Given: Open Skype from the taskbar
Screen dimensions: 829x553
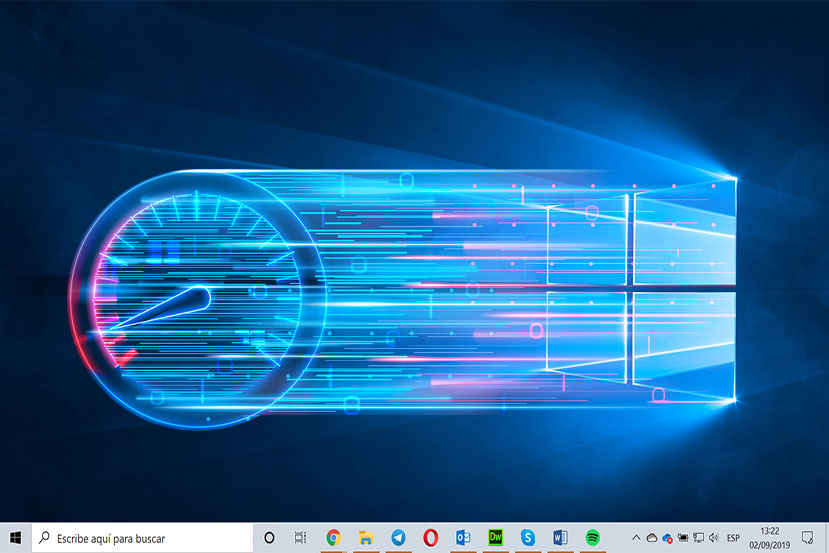Looking at the screenshot, I should [528, 538].
